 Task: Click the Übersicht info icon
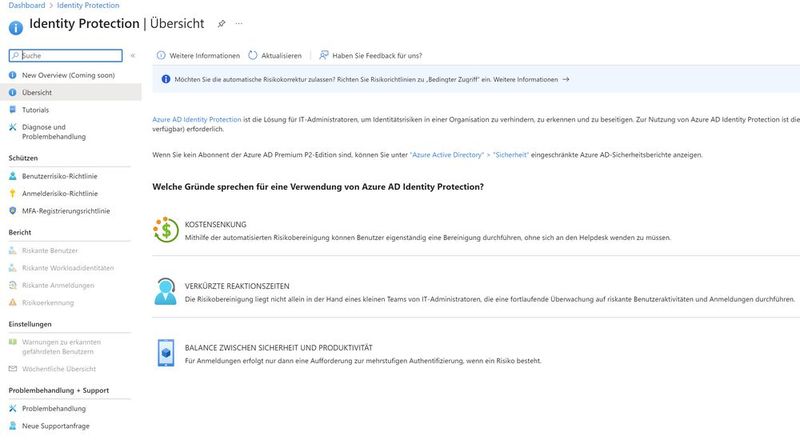(13, 92)
